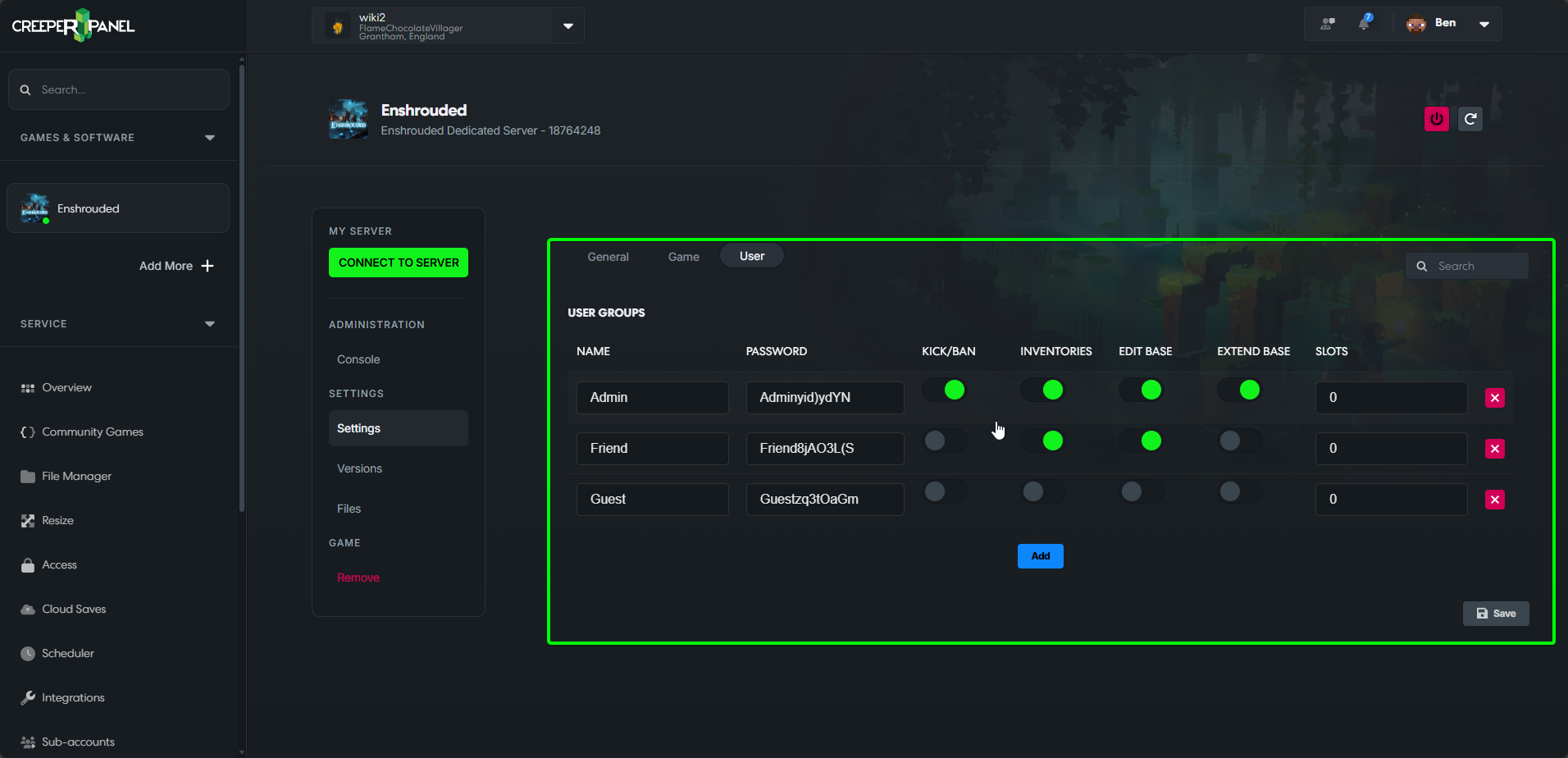Disable Edit Base for Friend group

(1142, 441)
